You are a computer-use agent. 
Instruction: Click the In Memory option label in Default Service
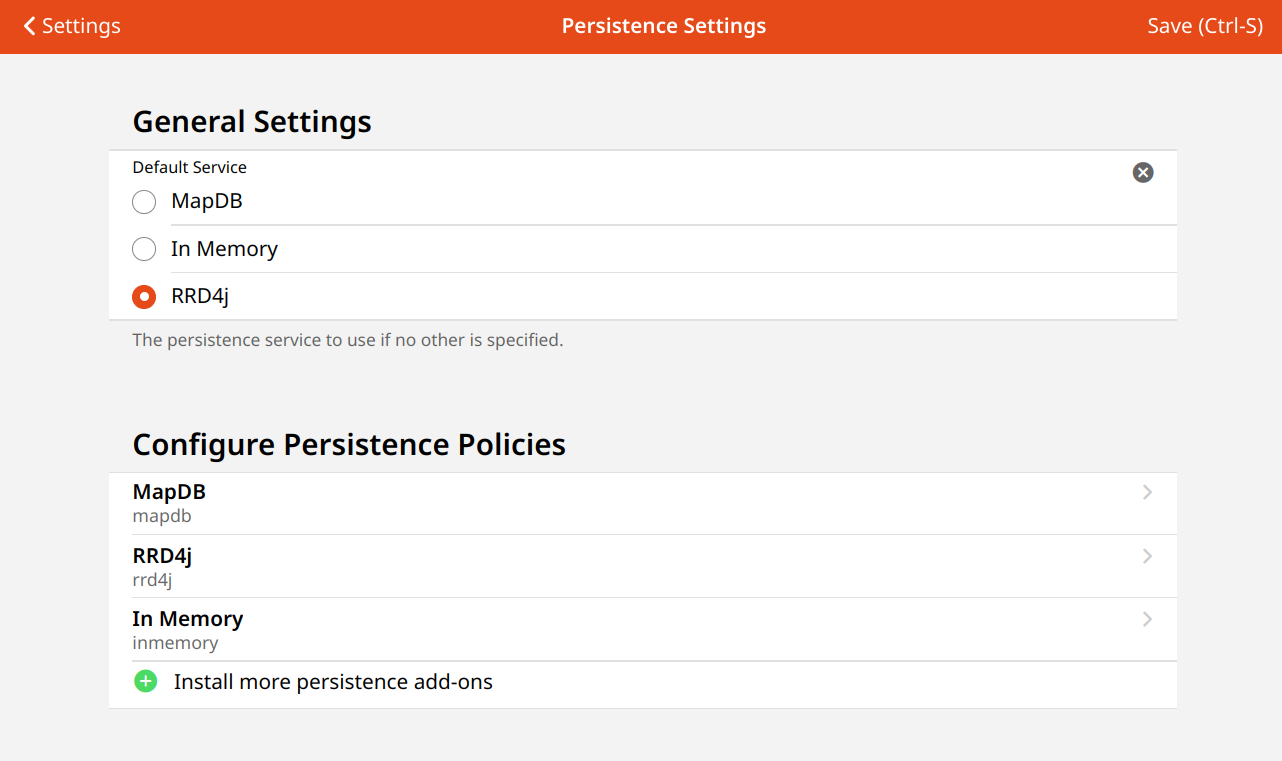pyautogui.click(x=224, y=249)
